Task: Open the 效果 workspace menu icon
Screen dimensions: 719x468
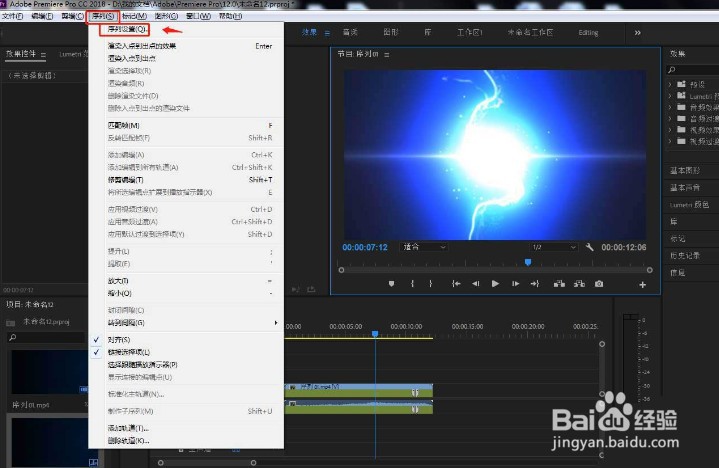Action: pyautogui.click(x=327, y=33)
